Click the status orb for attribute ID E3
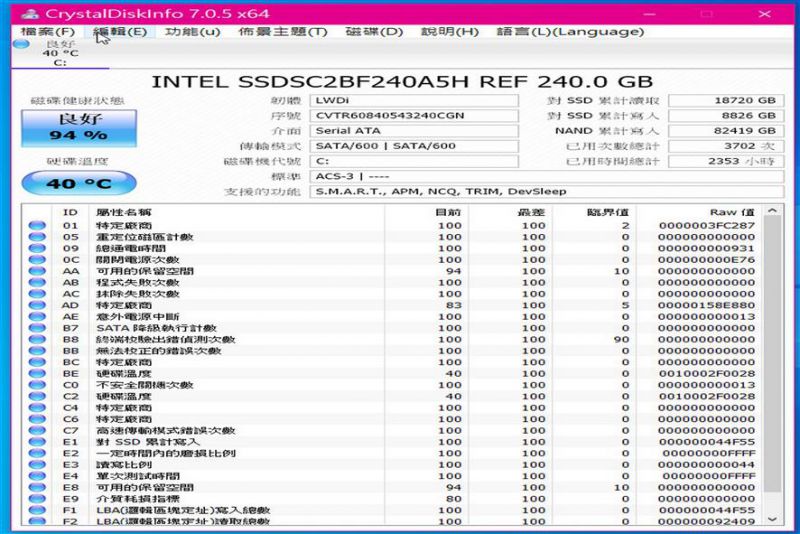The image size is (800, 534). [x=37, y=465]
